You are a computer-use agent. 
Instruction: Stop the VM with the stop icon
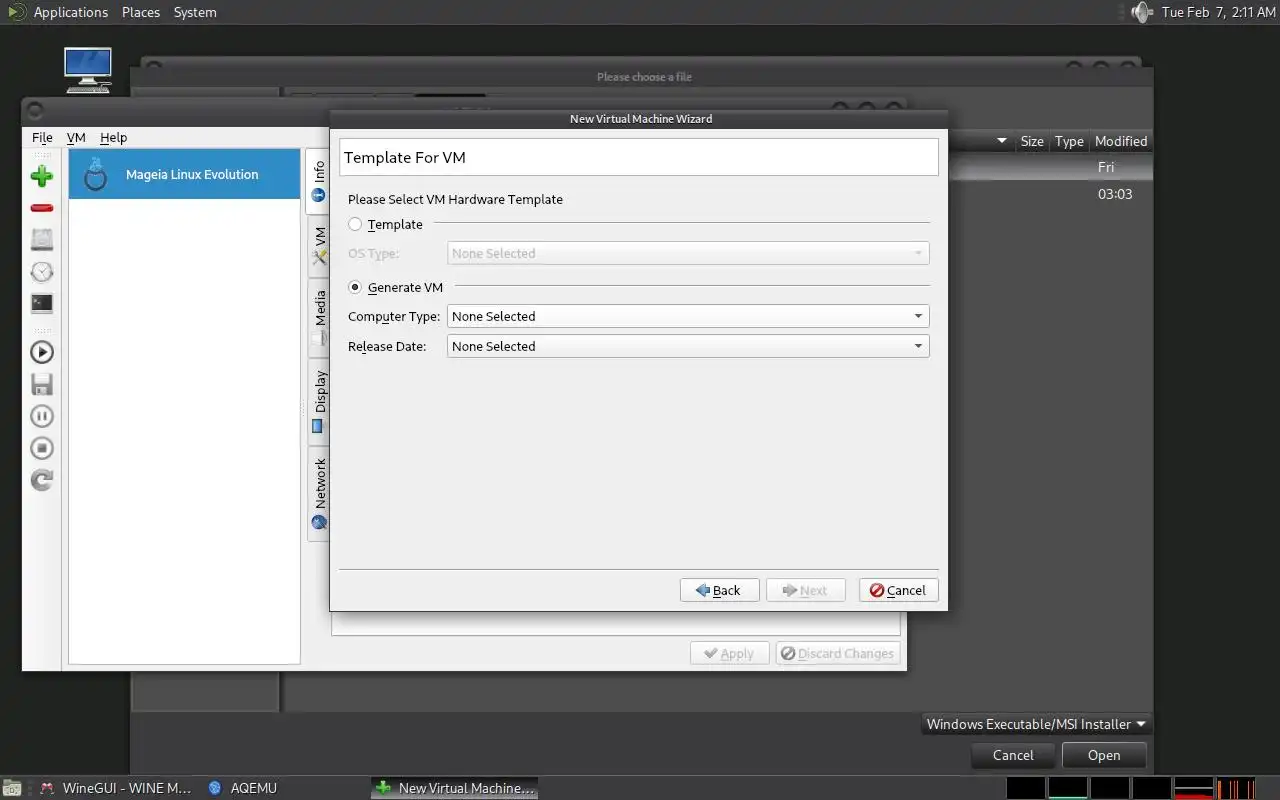pyautogui.click(x=42, y=448)
